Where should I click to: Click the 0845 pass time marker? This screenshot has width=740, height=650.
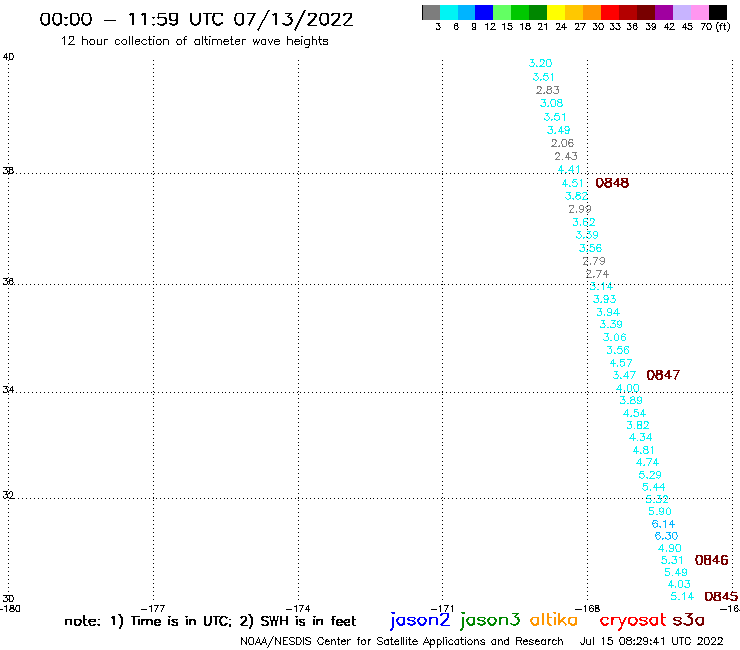(x=721, y=597)
